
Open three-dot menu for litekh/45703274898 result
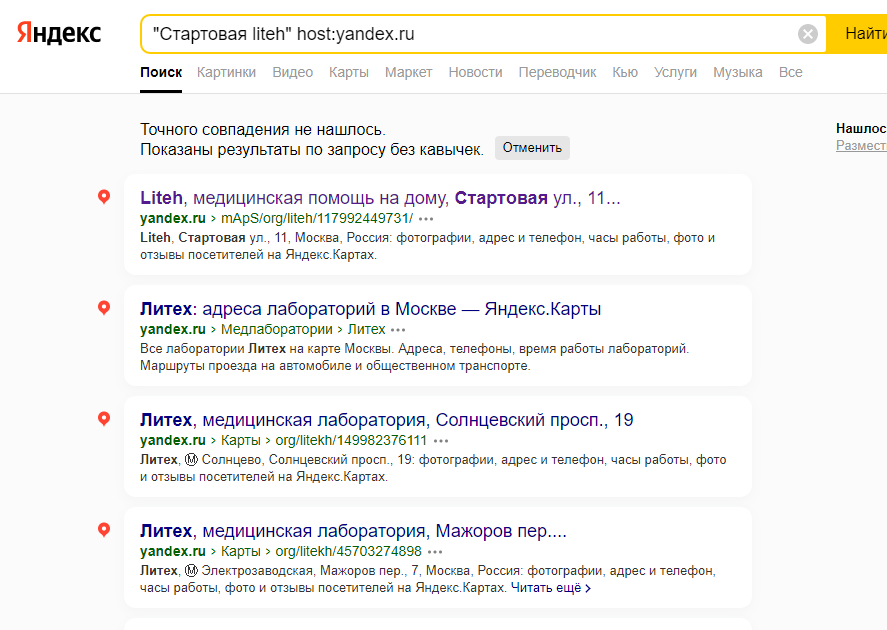tap(436, 551)
